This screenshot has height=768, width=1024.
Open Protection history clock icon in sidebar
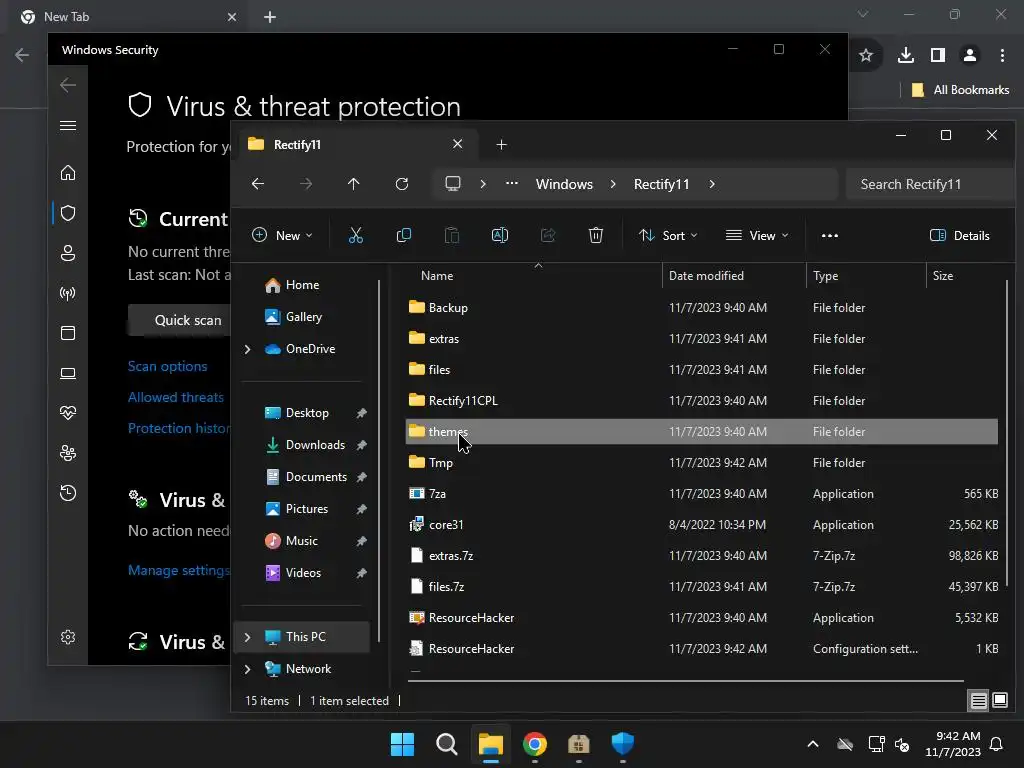click(x=68, y=493)
